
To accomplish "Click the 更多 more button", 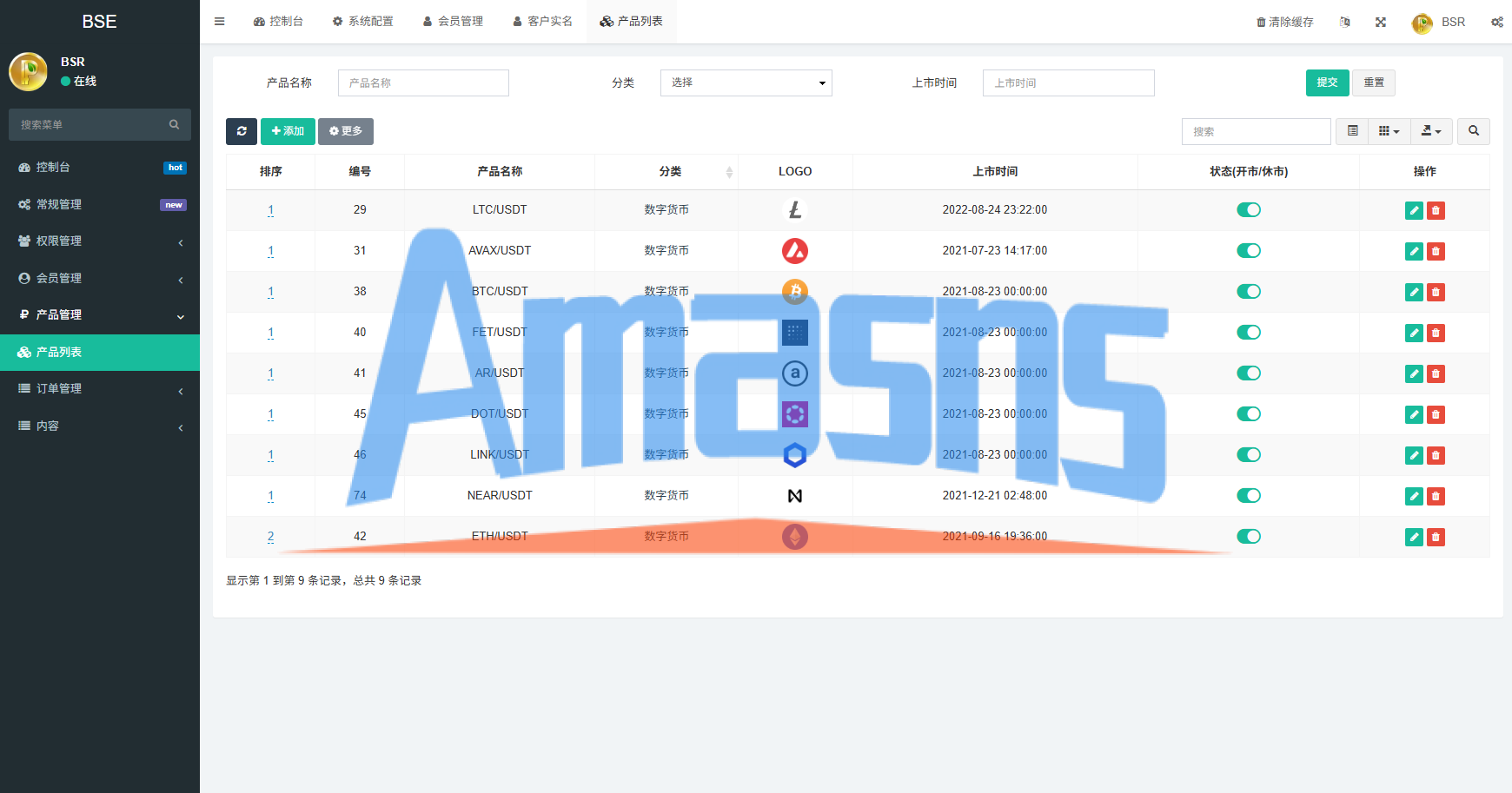I will coord(346,131).
